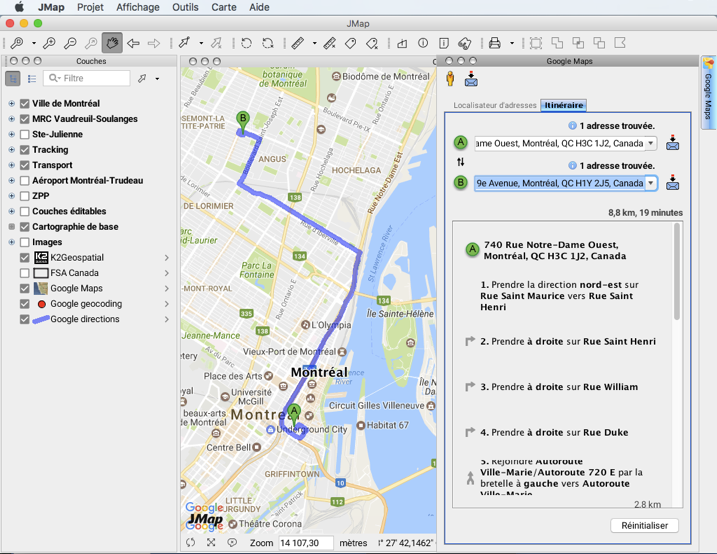
Task: Enable the Ste-Julienne layer
Action: click(25, 134)
